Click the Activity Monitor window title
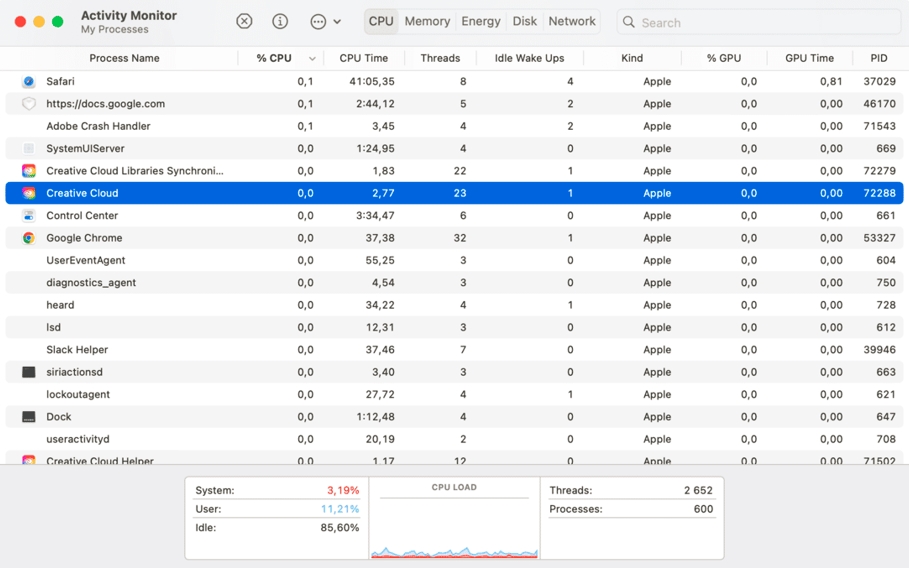This screenshot has width=909, height=568. [x=129, y=16]
